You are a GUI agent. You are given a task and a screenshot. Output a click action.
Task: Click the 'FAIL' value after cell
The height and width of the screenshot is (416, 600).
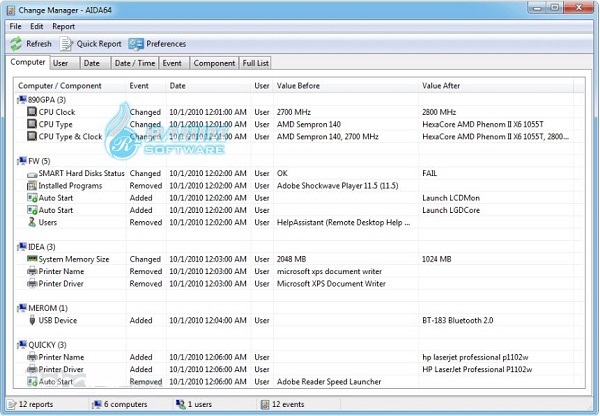pos(429,173)
